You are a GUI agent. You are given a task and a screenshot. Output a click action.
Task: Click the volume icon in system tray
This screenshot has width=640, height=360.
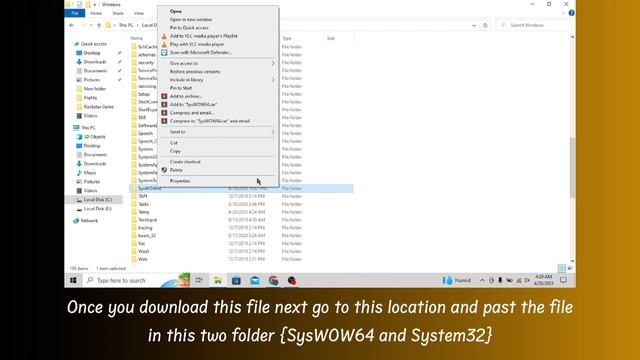tap(527, 280)
